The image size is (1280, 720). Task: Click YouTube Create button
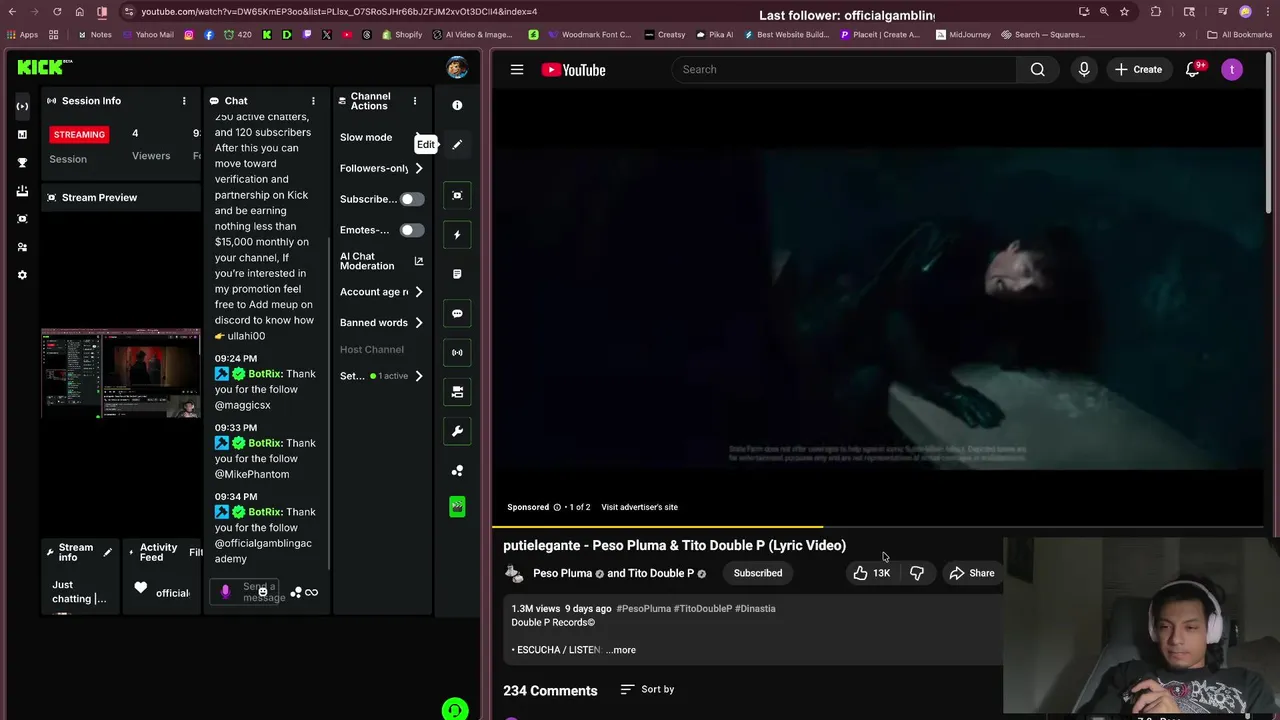pos(1139,70)
